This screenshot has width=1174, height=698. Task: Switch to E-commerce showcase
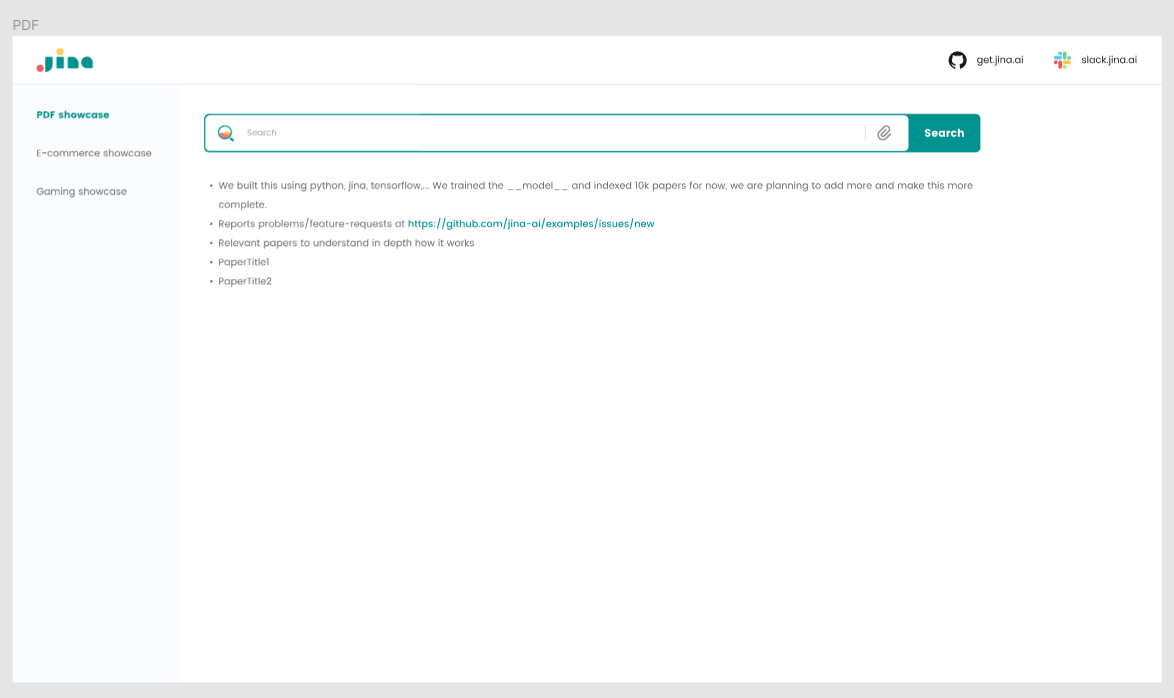(94, 153)
